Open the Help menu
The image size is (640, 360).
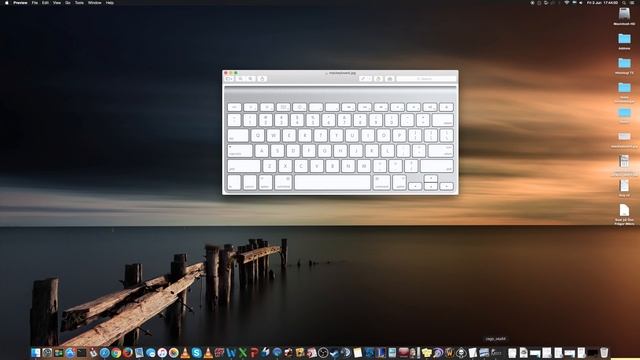[x=110, y=2]
